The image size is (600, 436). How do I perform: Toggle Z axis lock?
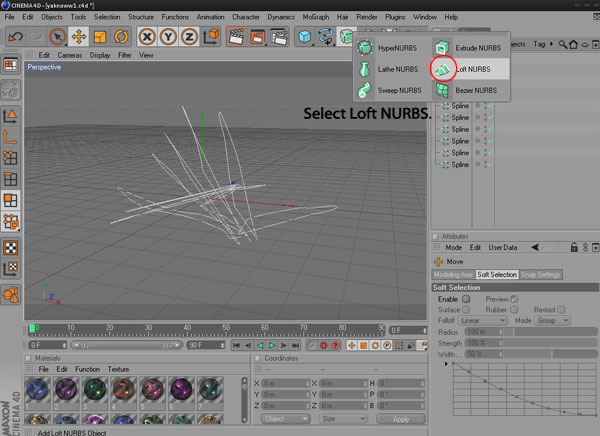pos(189,37)
